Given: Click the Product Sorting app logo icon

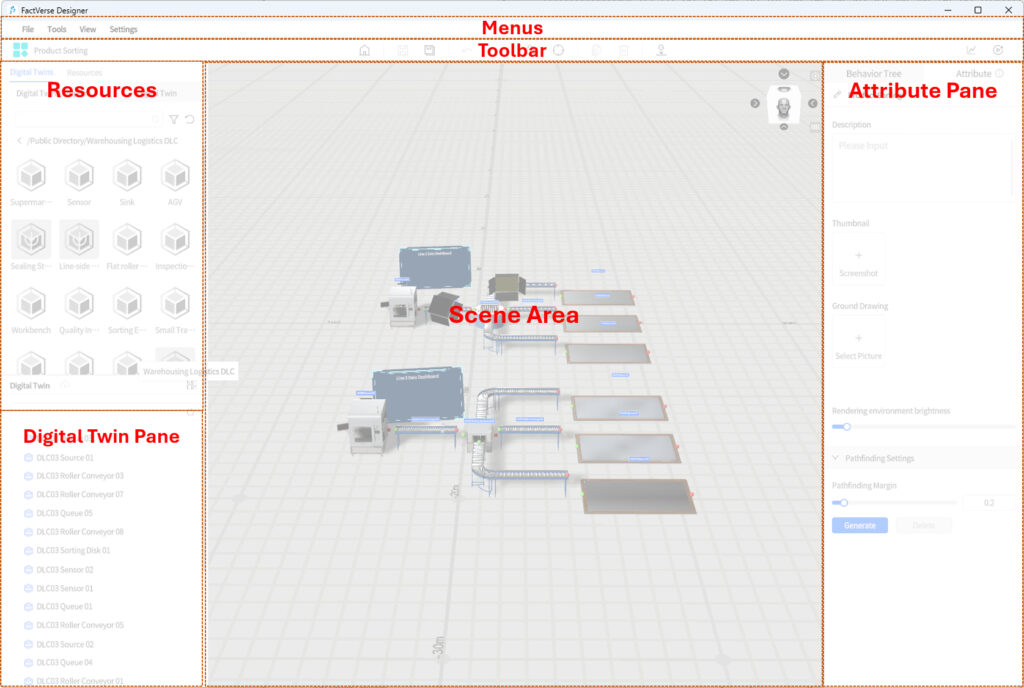Looking at the screenshot, I should [x=20, y=50].
